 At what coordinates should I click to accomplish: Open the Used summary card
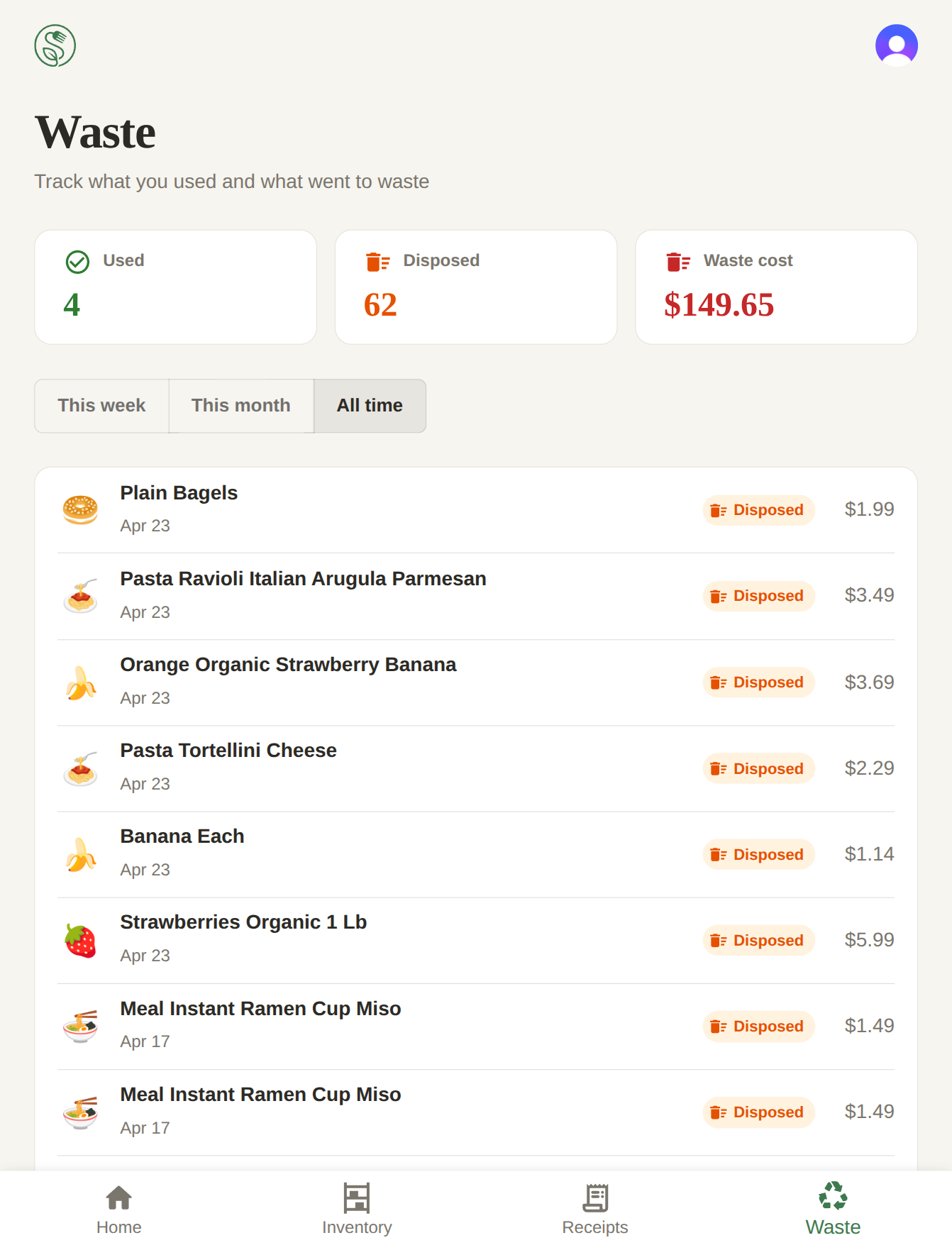tap(176, 287)
